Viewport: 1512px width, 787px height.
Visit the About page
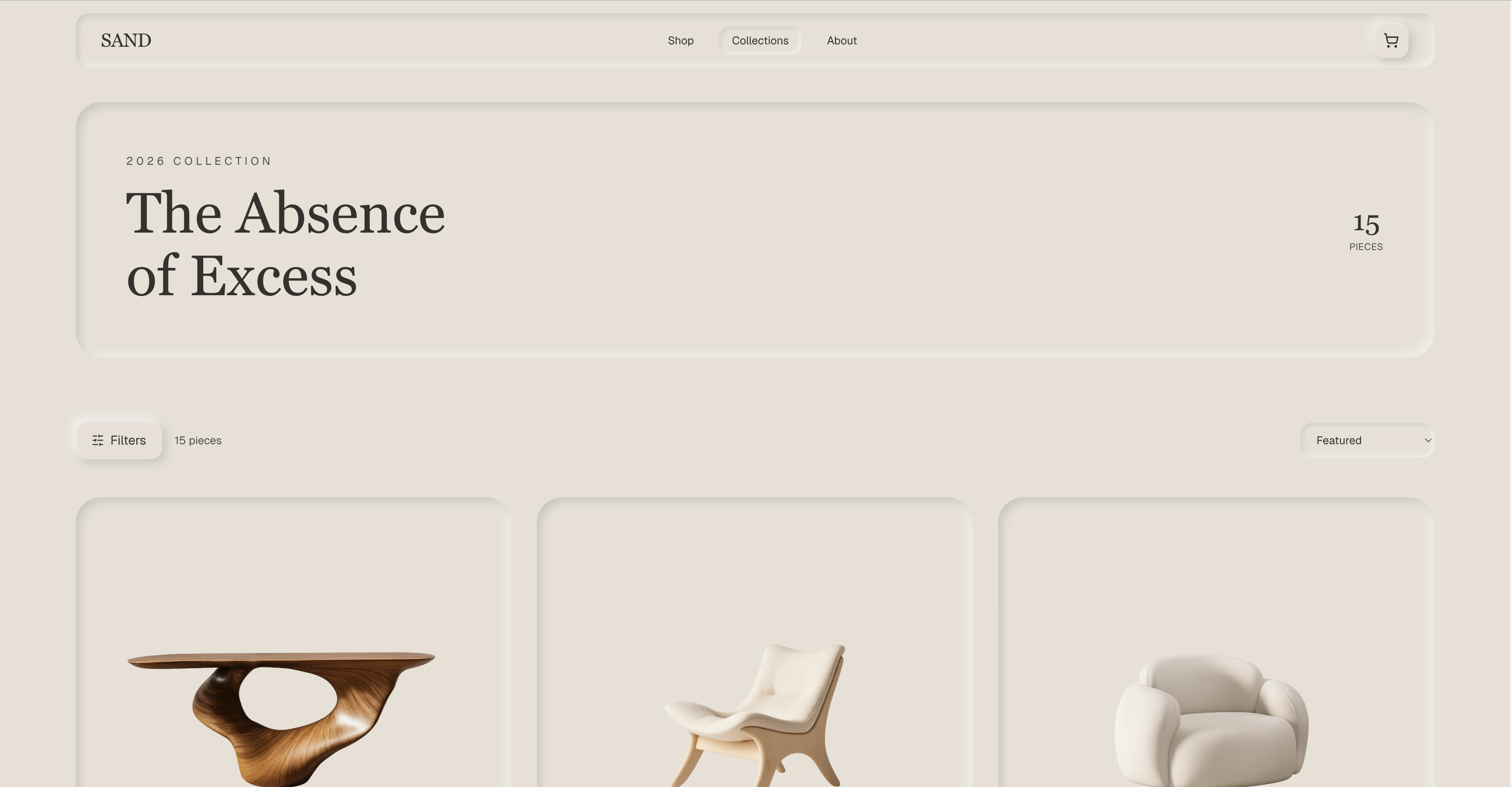coord(842,40)
